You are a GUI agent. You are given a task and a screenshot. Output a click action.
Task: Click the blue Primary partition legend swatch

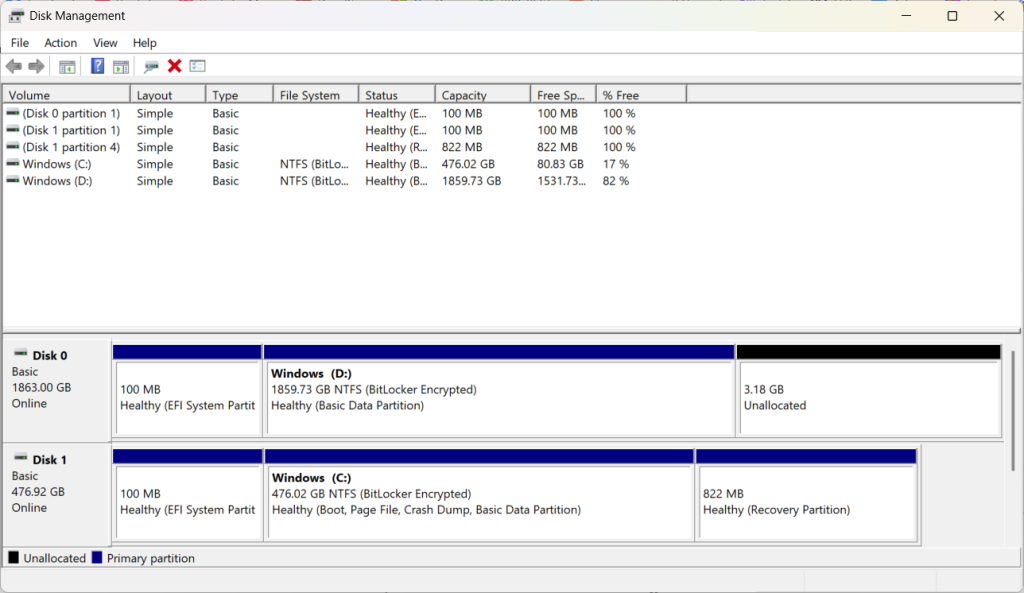pyautogui.click(x=97, y=558)
